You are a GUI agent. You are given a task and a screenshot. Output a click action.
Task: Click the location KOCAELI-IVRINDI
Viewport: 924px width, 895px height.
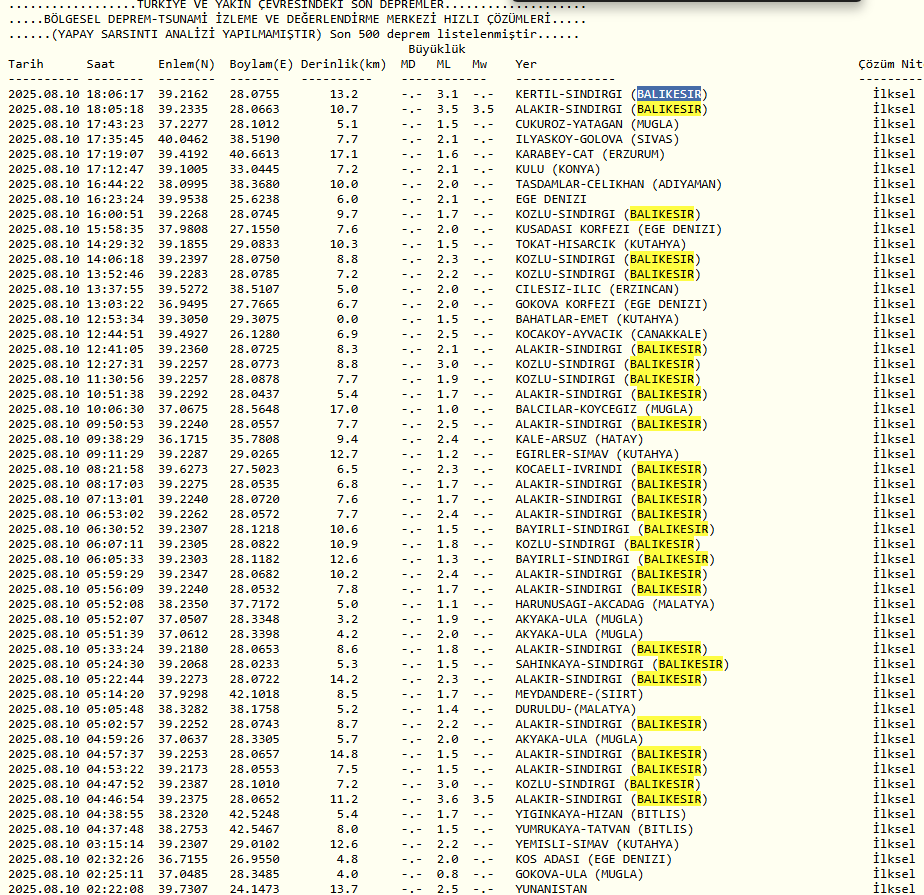click(x=569, y=469)
